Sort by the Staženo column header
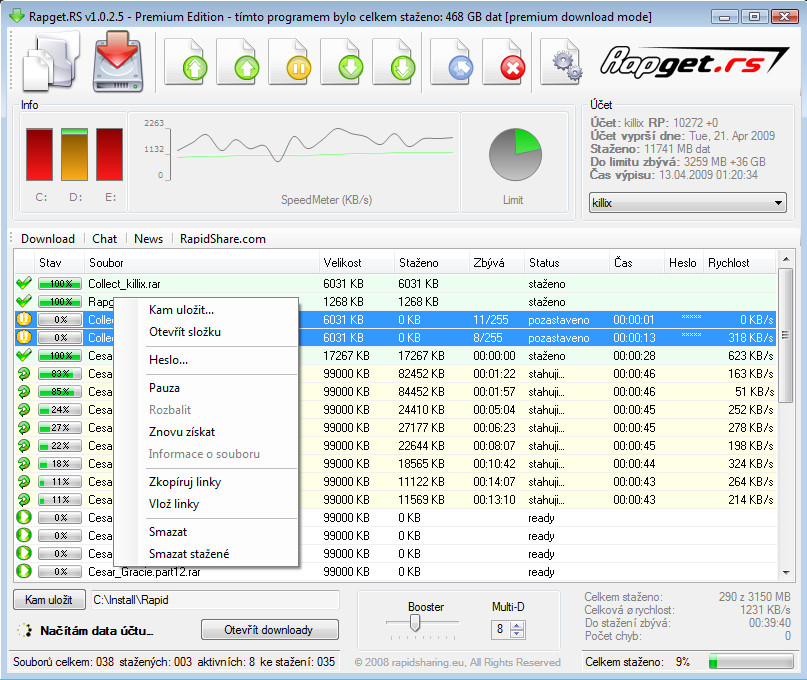 click(432, 263)
